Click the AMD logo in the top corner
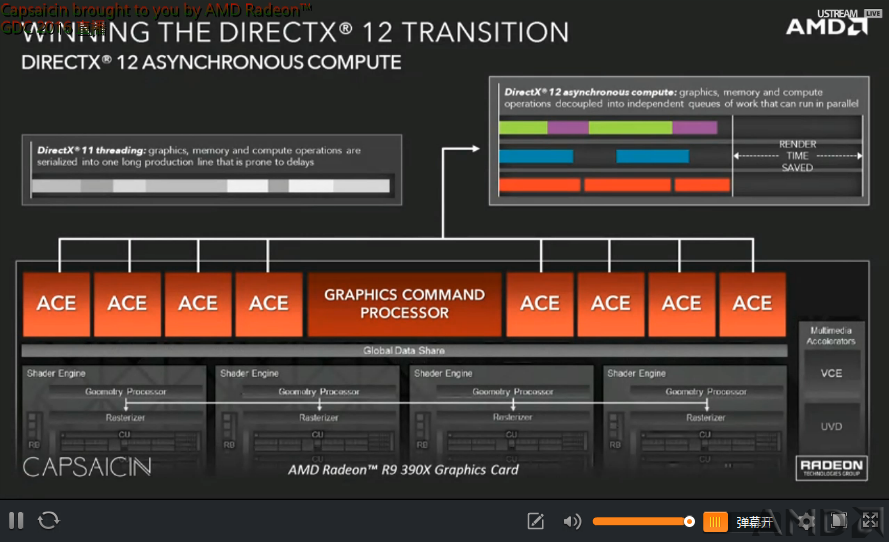This screenshot has width=889, height=543. click(x=827, y=27)
